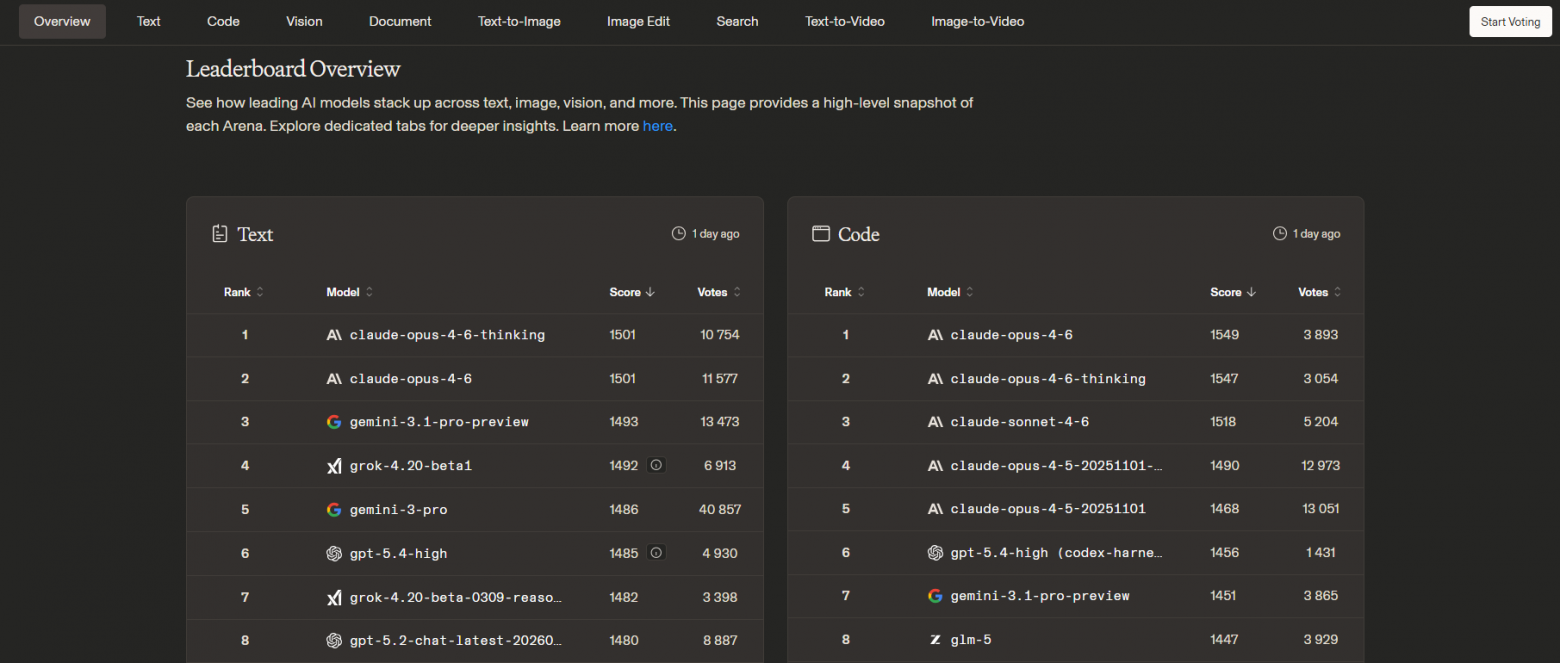Go to the Image-to-Video tab

(x=977, y=21)
